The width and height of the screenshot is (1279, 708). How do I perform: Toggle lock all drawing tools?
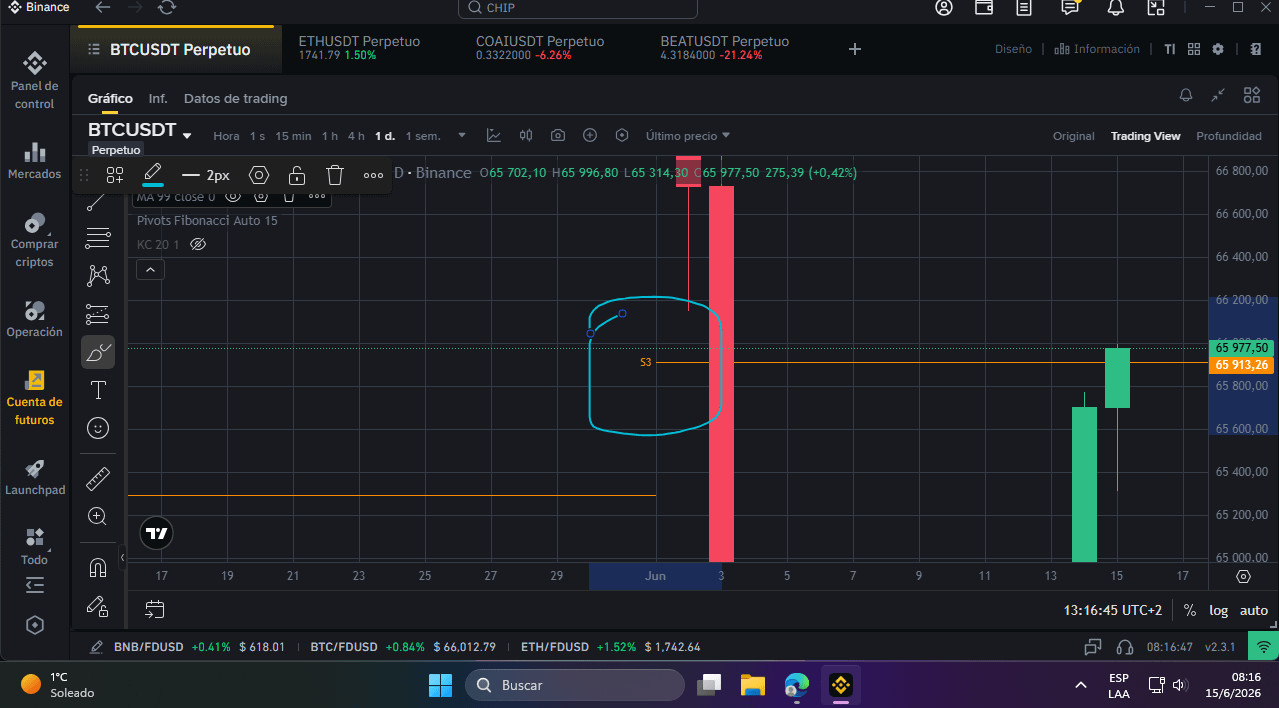(98, 606)
